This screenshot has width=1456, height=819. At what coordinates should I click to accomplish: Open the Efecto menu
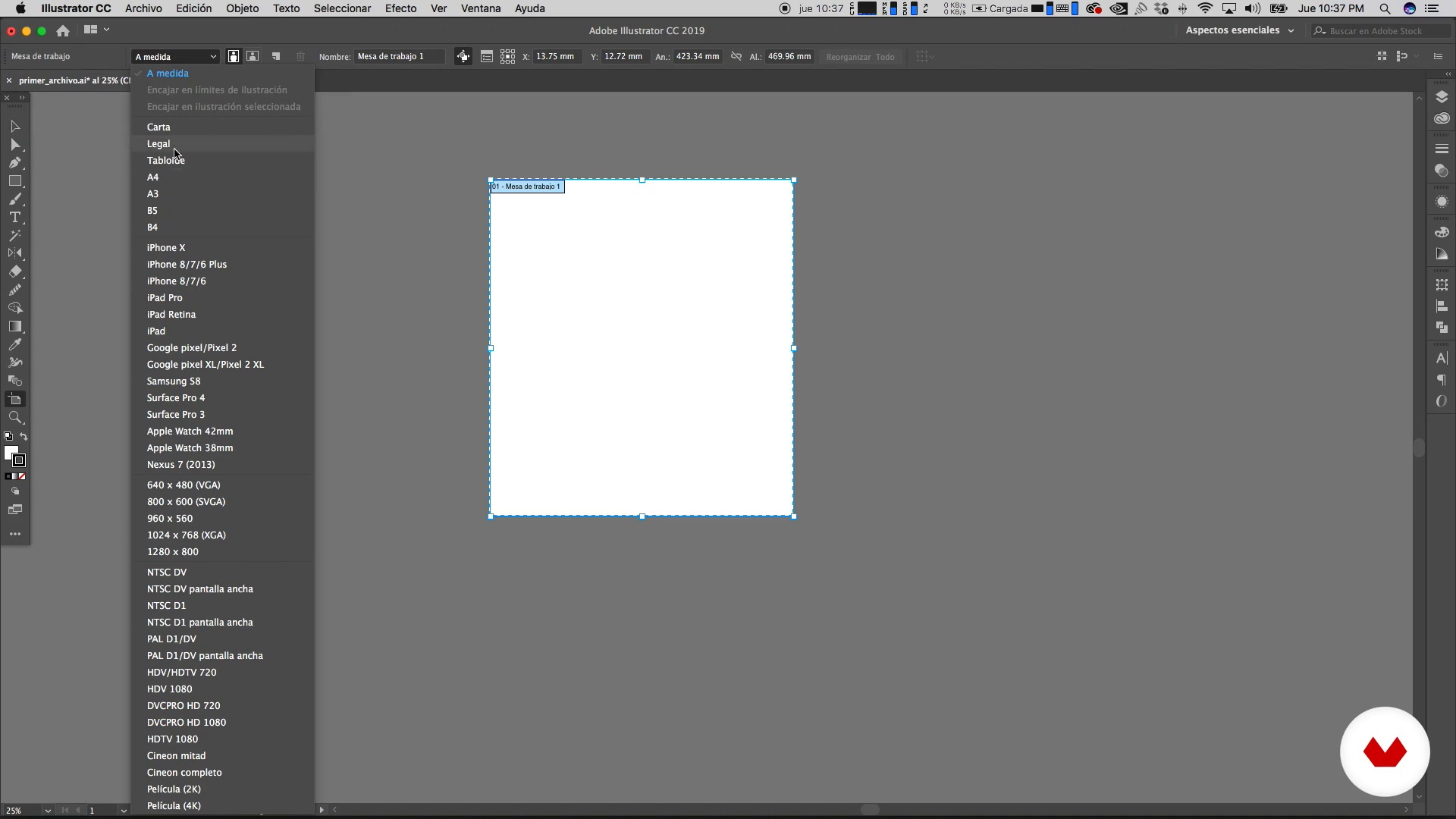[x=400, y=8]
